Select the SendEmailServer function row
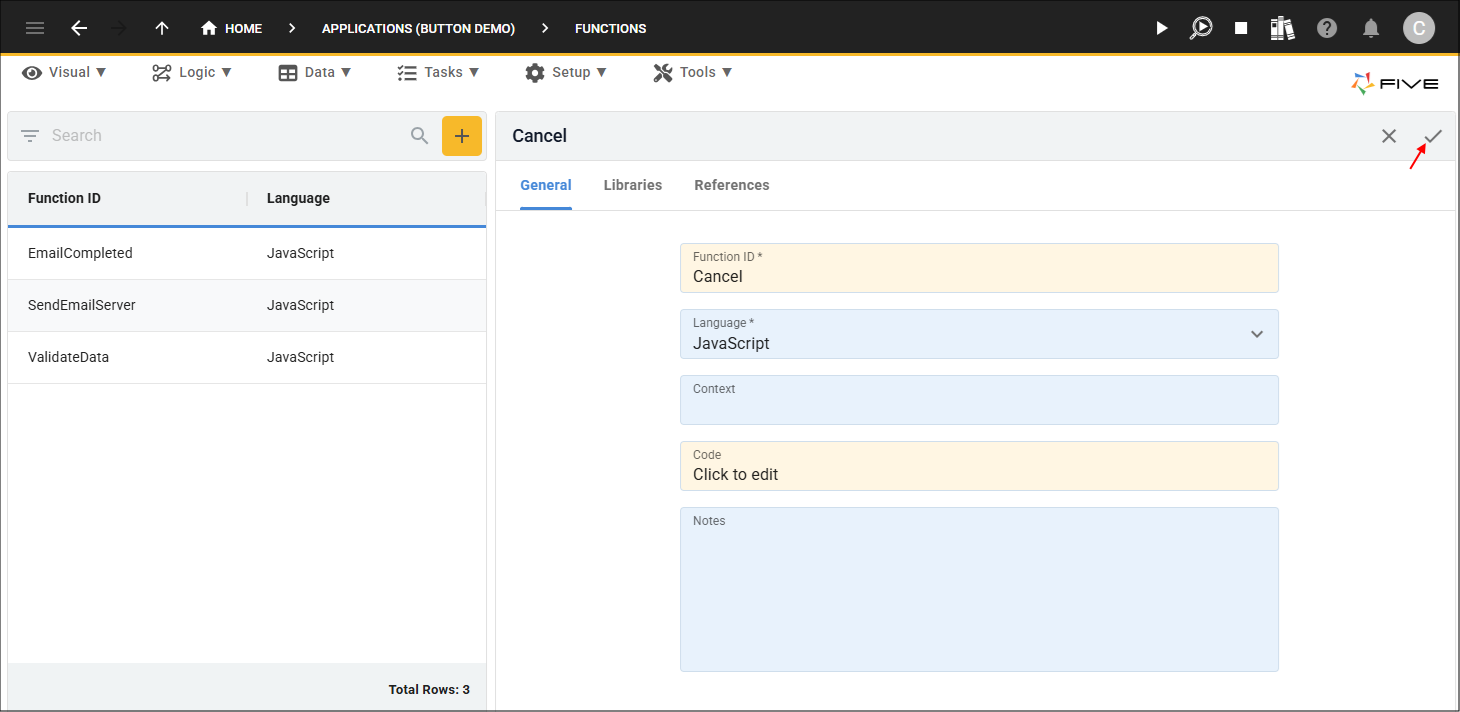The image size is (1460, 712). (x=247, y=305)
